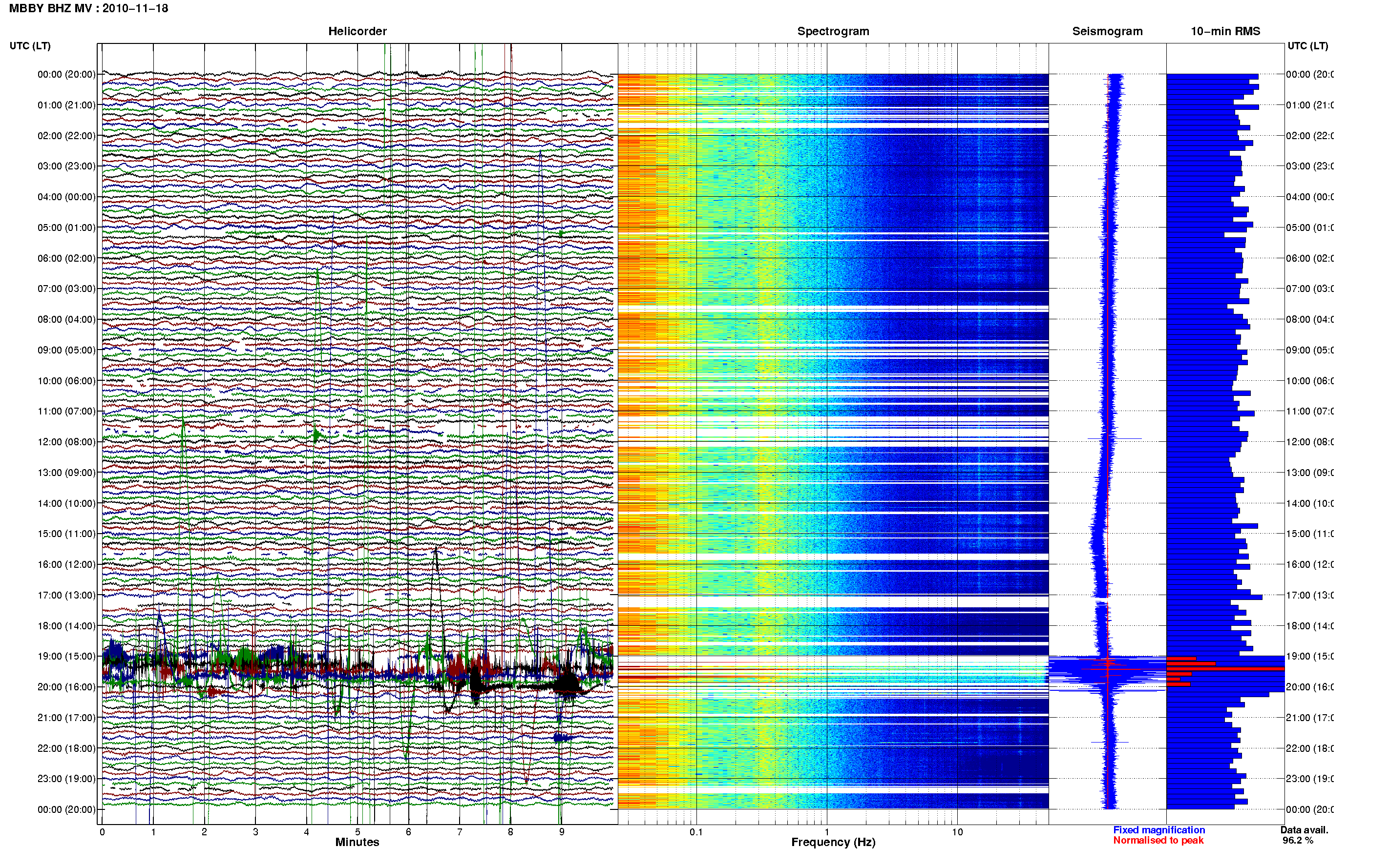Screen dimensions: 1389x868
Task: Click the left '08:00 (04:00)' time label
Action: coord(66,320)
